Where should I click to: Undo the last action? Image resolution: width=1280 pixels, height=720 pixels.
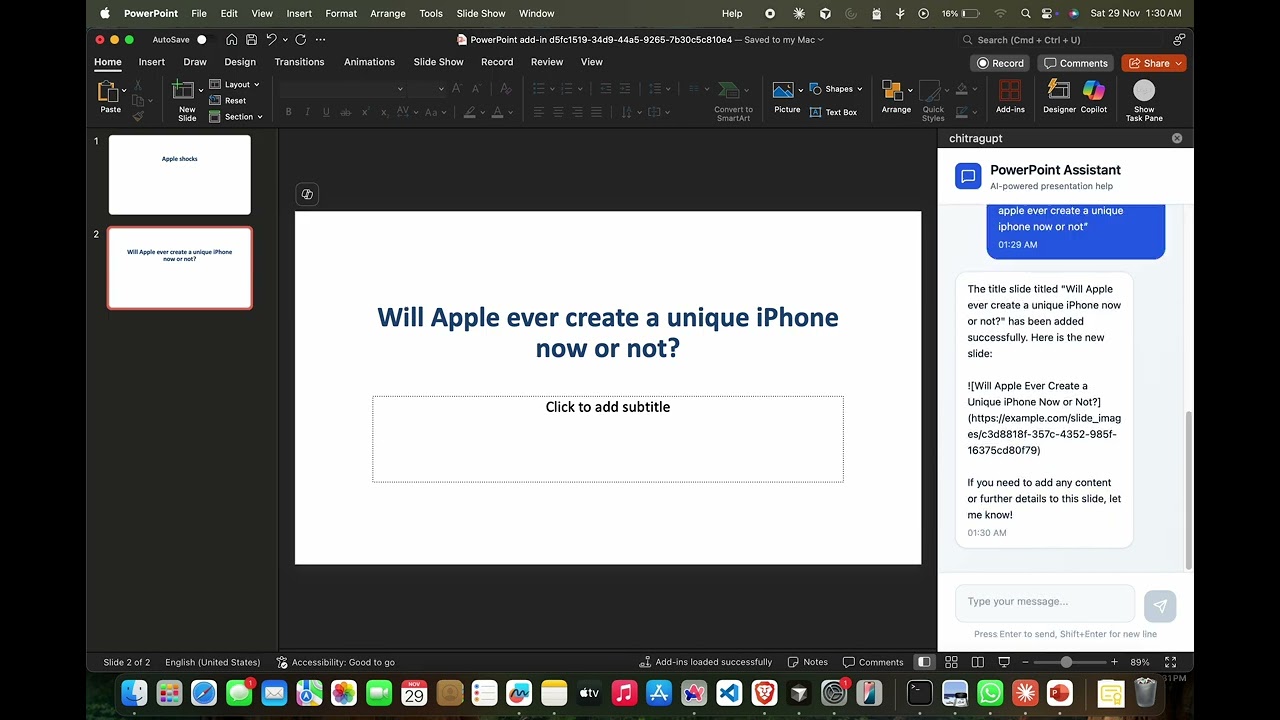271,40
